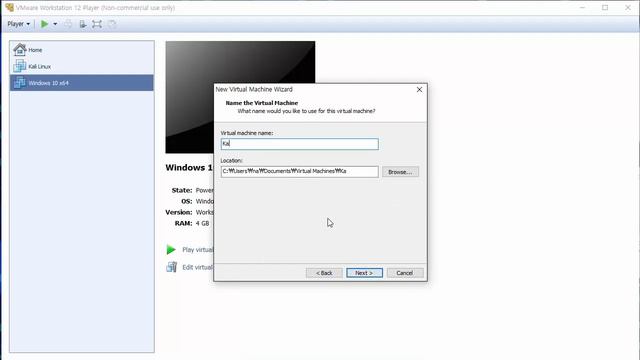
Task: Expand the power options arrow beside play icon
Action: point(55,24)
